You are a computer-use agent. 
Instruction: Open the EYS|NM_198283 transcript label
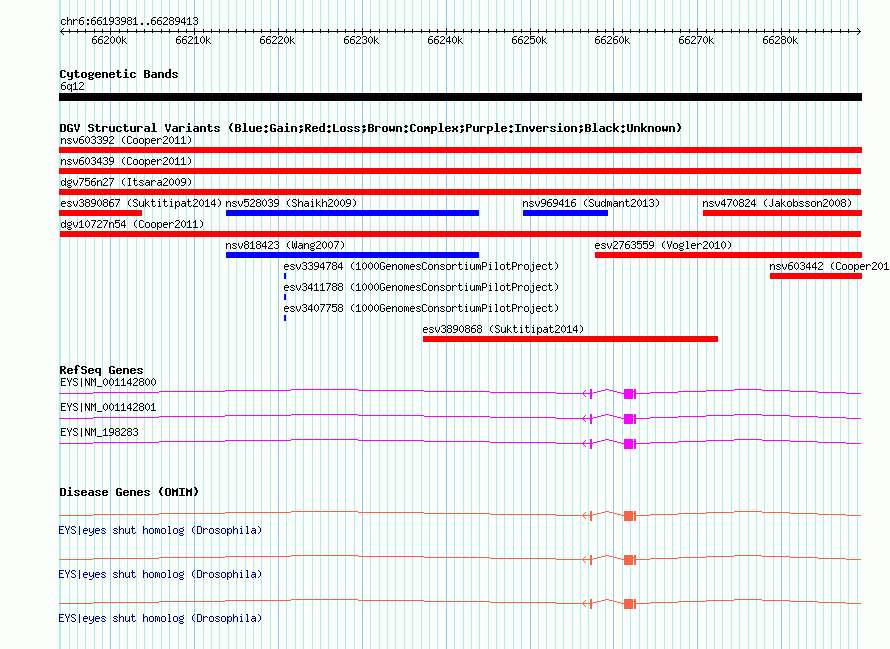(99, 433)
